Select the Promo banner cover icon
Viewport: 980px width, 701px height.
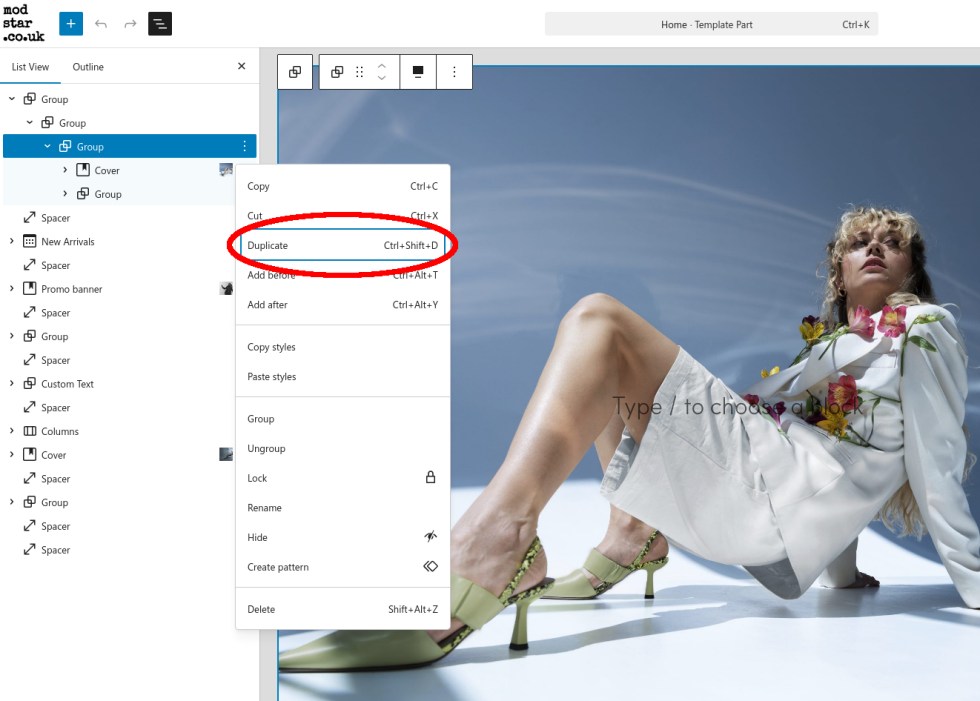click(x=29, y=289)
